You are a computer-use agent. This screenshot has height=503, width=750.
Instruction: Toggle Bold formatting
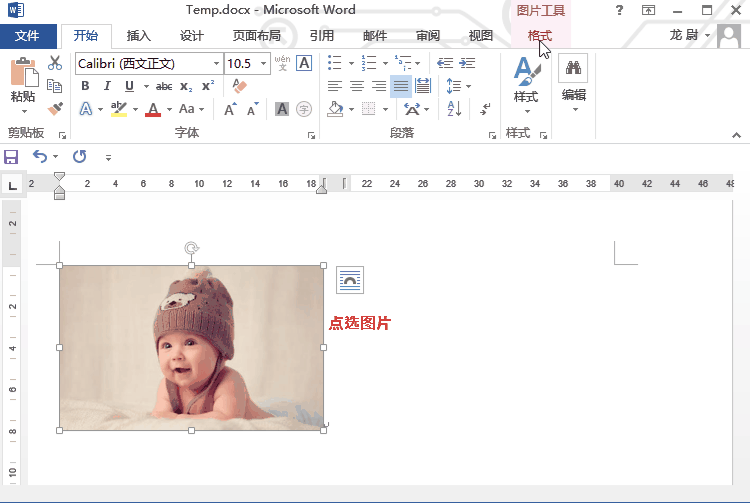click(84, 87)
